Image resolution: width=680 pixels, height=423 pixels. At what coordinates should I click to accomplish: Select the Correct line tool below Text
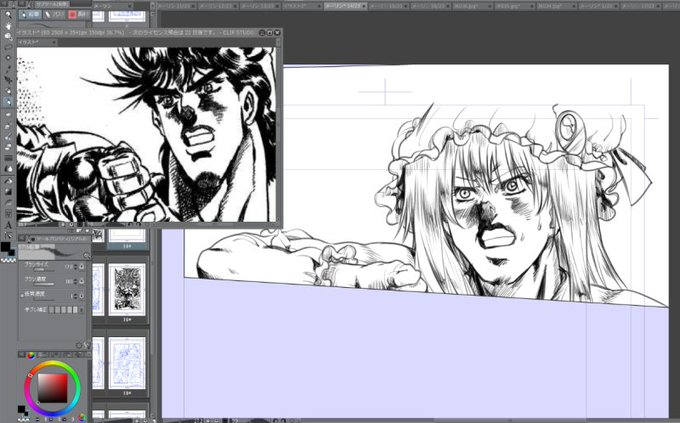click(x=8, y=236)
